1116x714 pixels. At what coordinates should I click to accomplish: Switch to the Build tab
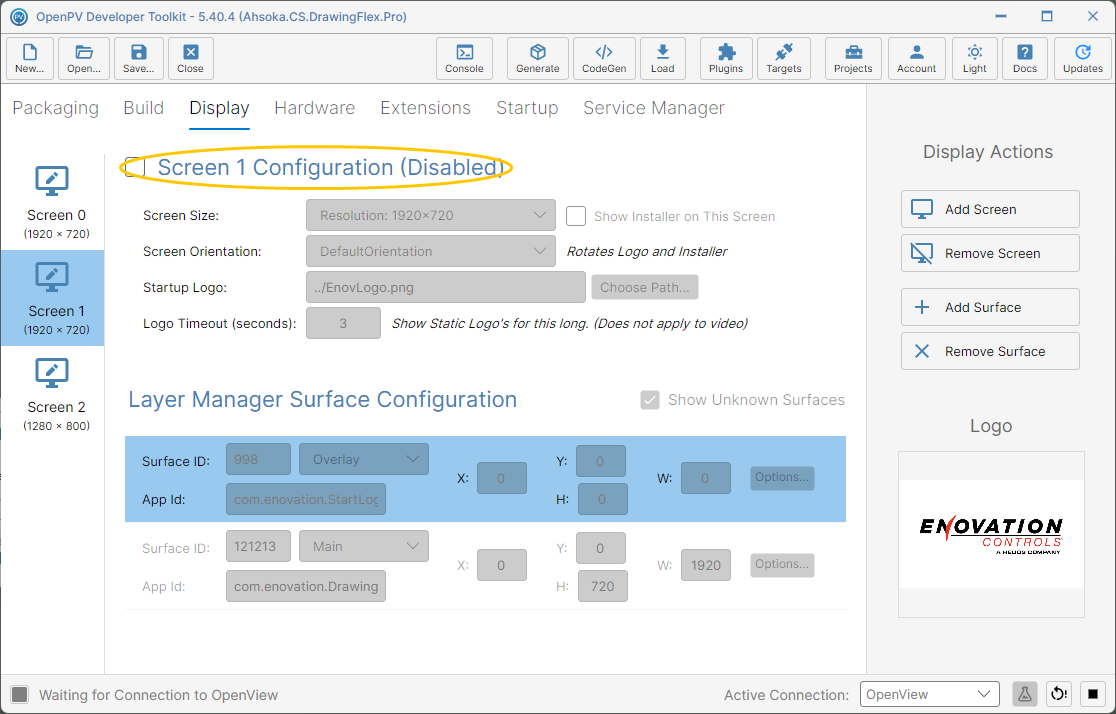(x=144, y=107)
